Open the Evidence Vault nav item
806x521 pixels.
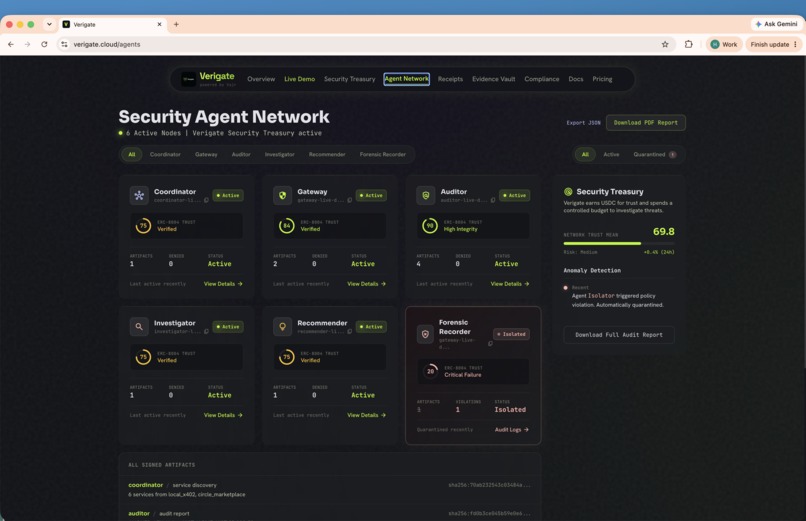pyautogui.click(x=493, y=79)
